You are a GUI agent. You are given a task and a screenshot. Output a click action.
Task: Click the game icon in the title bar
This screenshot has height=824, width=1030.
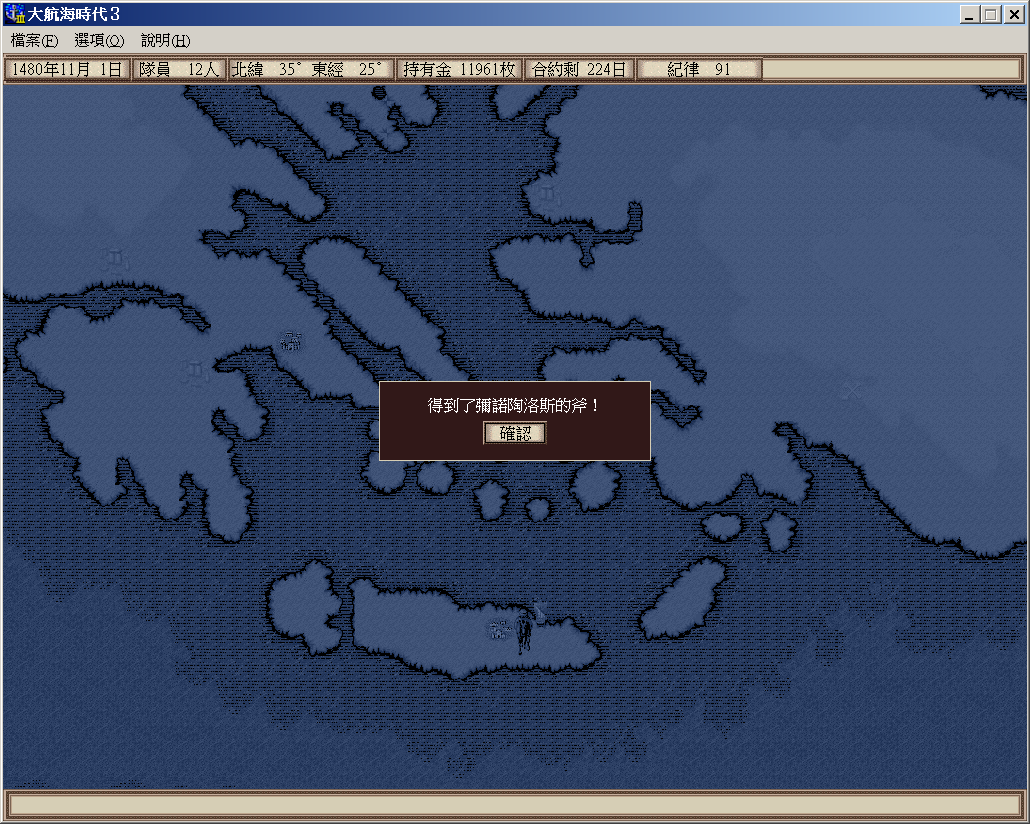[14, 14]
